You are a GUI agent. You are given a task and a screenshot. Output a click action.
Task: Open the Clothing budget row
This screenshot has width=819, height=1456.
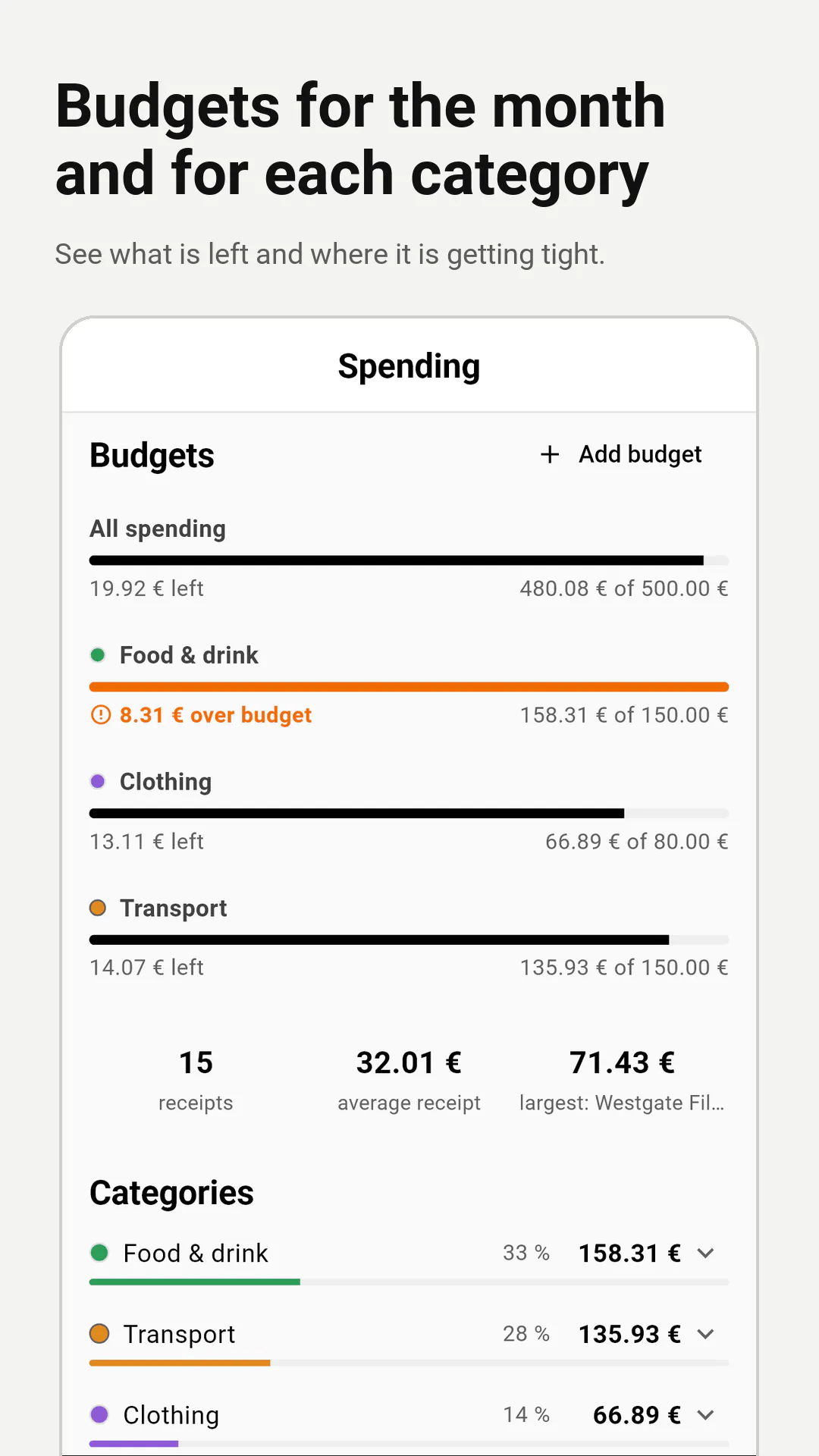point(409,811)
